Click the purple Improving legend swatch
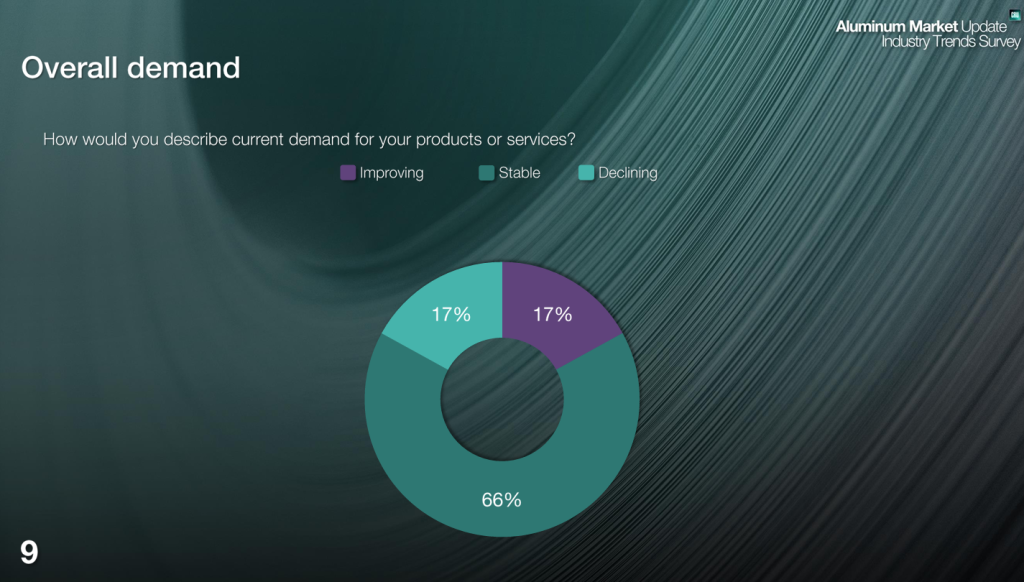 pyautogui.click(x=348, y=172)
